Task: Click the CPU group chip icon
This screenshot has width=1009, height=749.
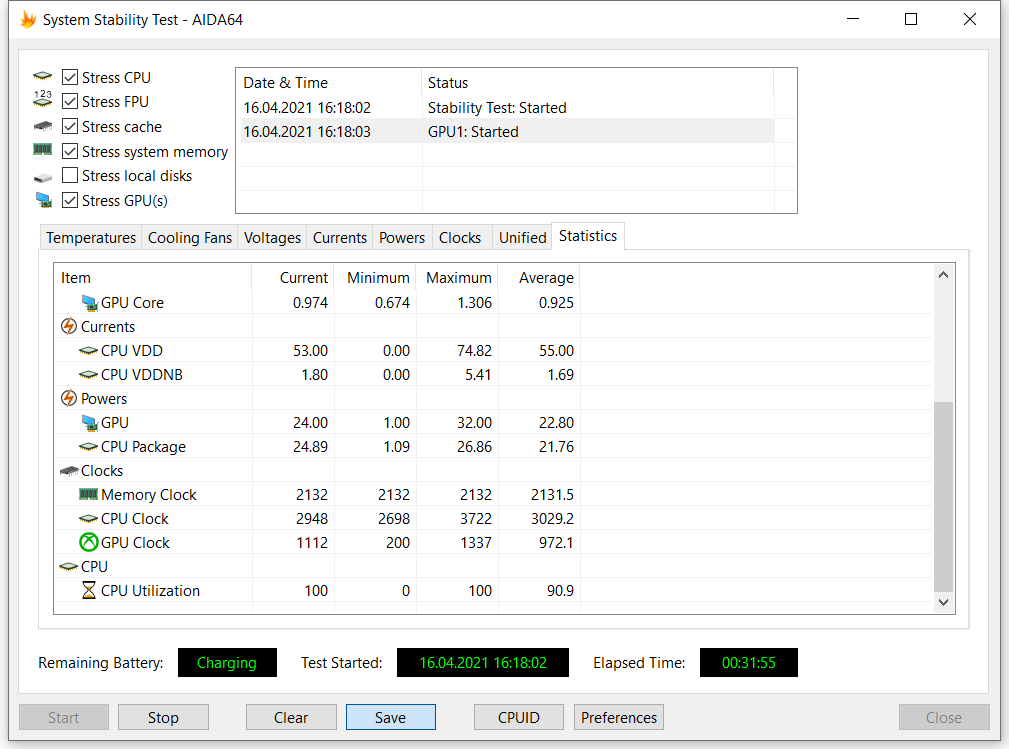Action: pos(68,567)
